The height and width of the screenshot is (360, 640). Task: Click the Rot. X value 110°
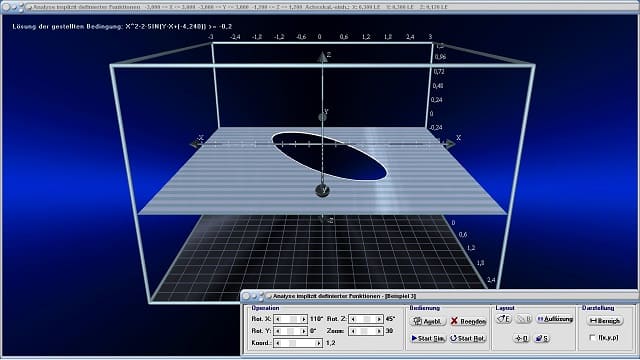316,319
